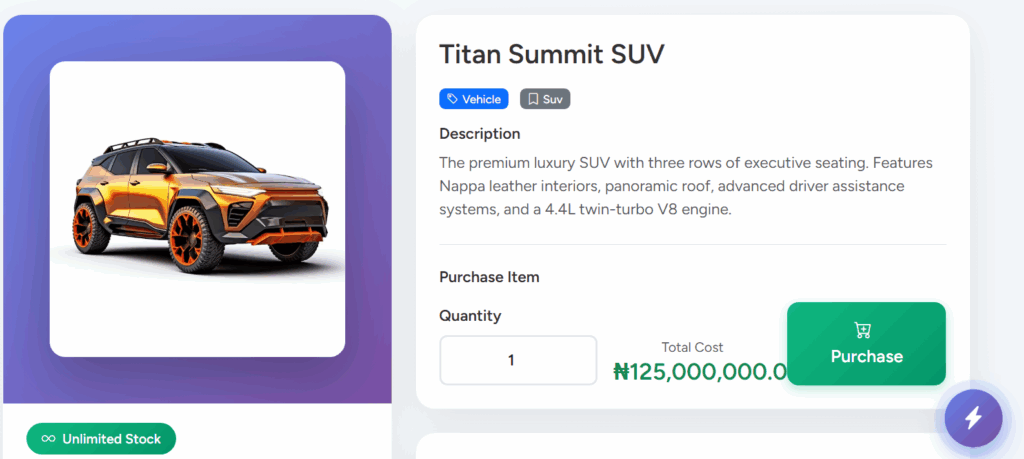Click the horizontal divider below the description
This screenshot has height=459, width=1024.
click(692, 244)
